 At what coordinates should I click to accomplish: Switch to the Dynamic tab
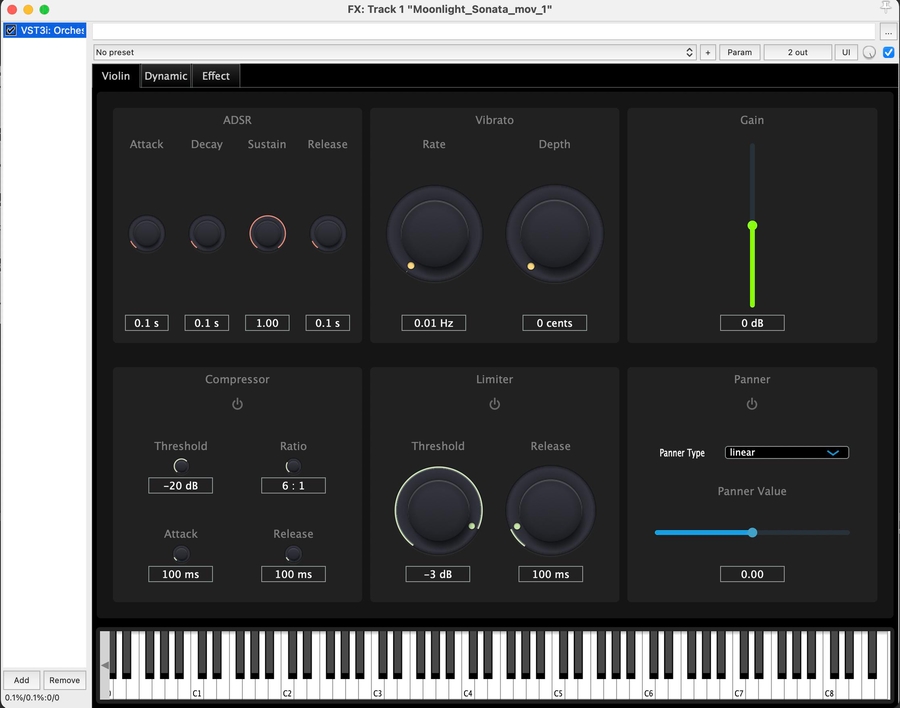[x=165, y=76]
